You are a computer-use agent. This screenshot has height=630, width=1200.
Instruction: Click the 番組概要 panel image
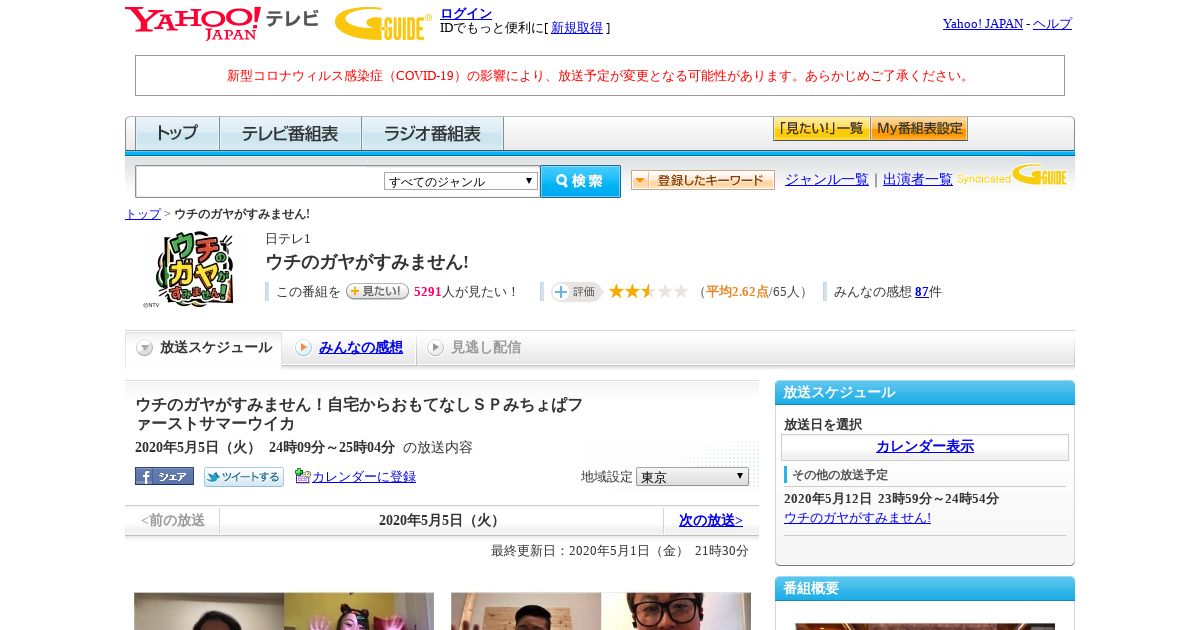tap(925, 626)
